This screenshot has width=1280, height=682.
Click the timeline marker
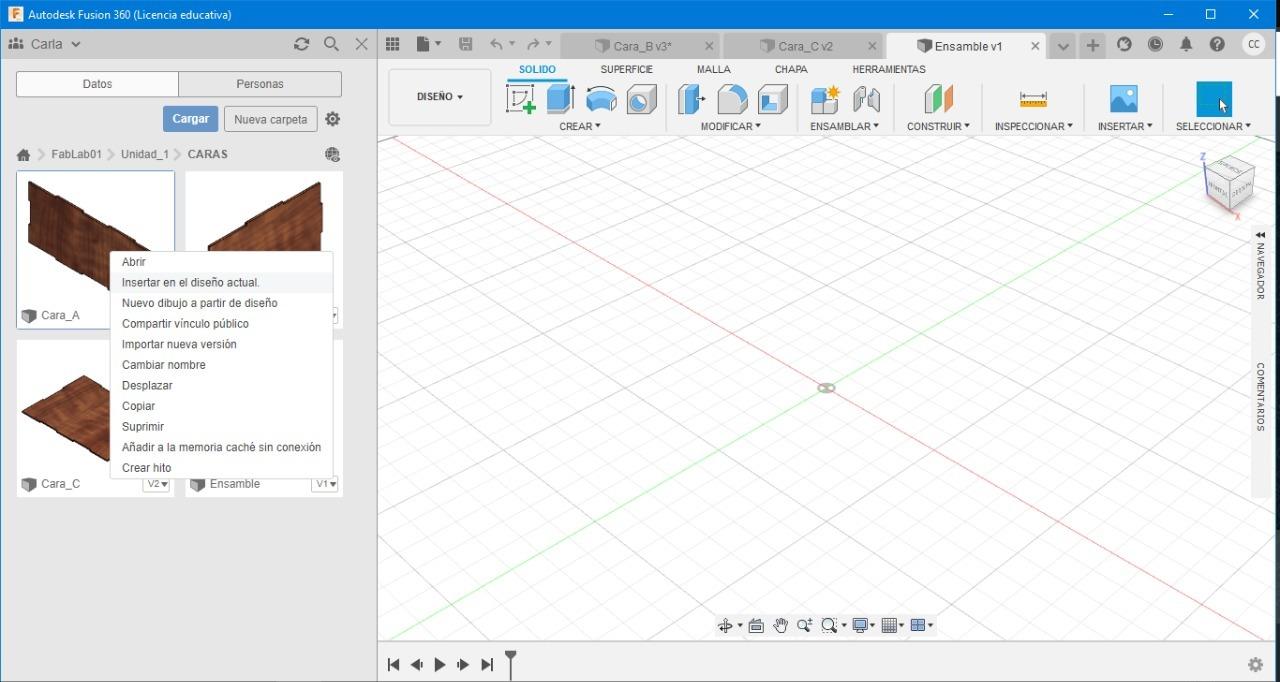click(x=511, y=663)
